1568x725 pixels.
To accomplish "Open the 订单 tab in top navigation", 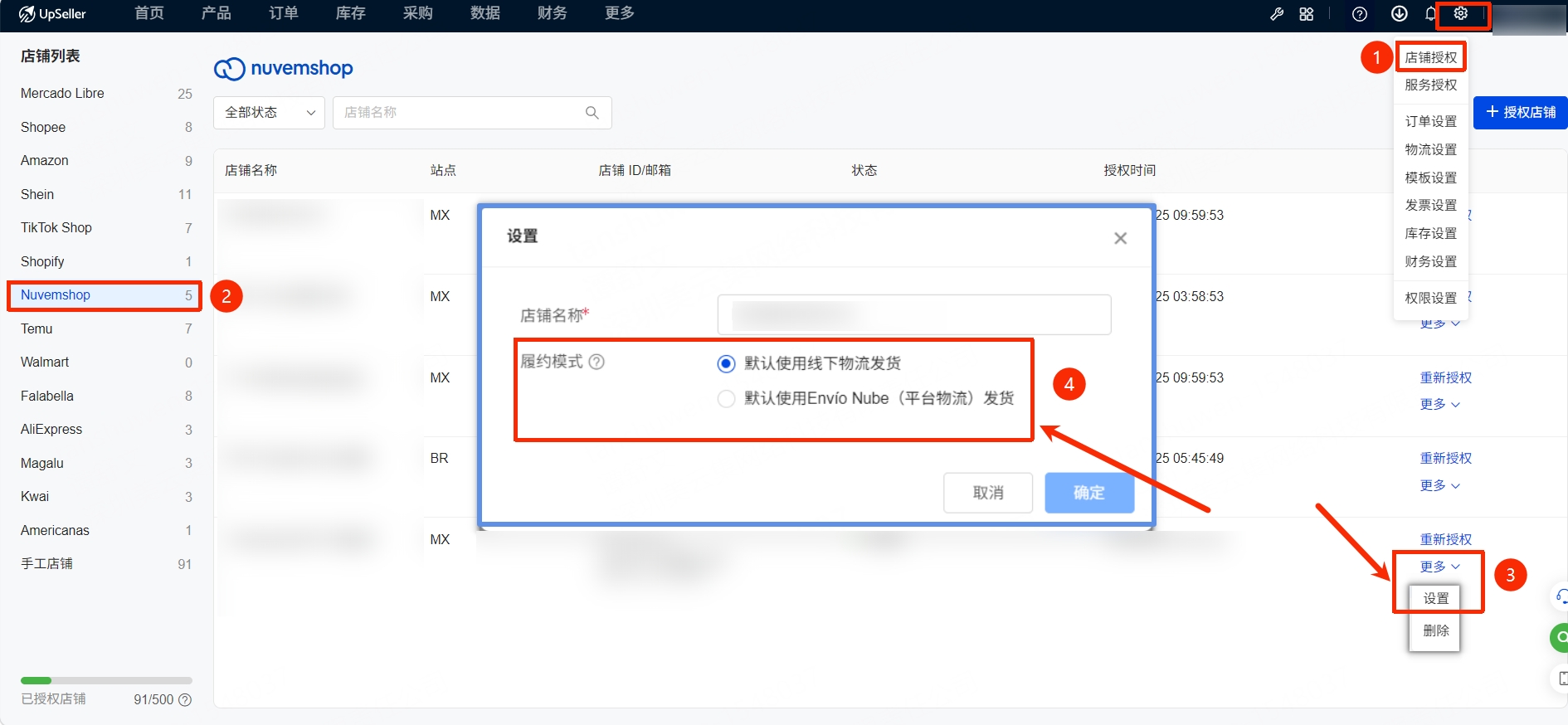I will pos(284,13).
